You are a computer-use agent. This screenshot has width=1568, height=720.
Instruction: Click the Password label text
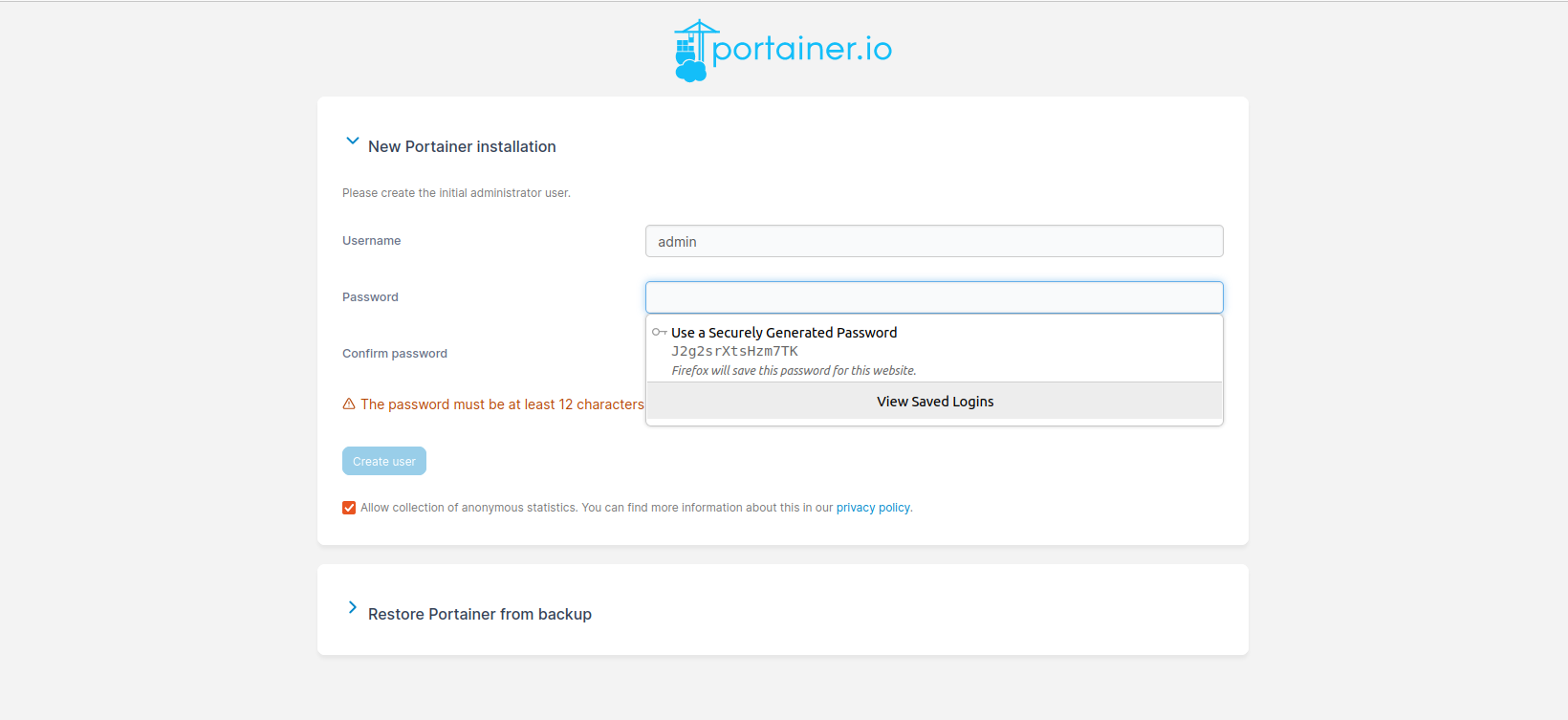point(370,297)
